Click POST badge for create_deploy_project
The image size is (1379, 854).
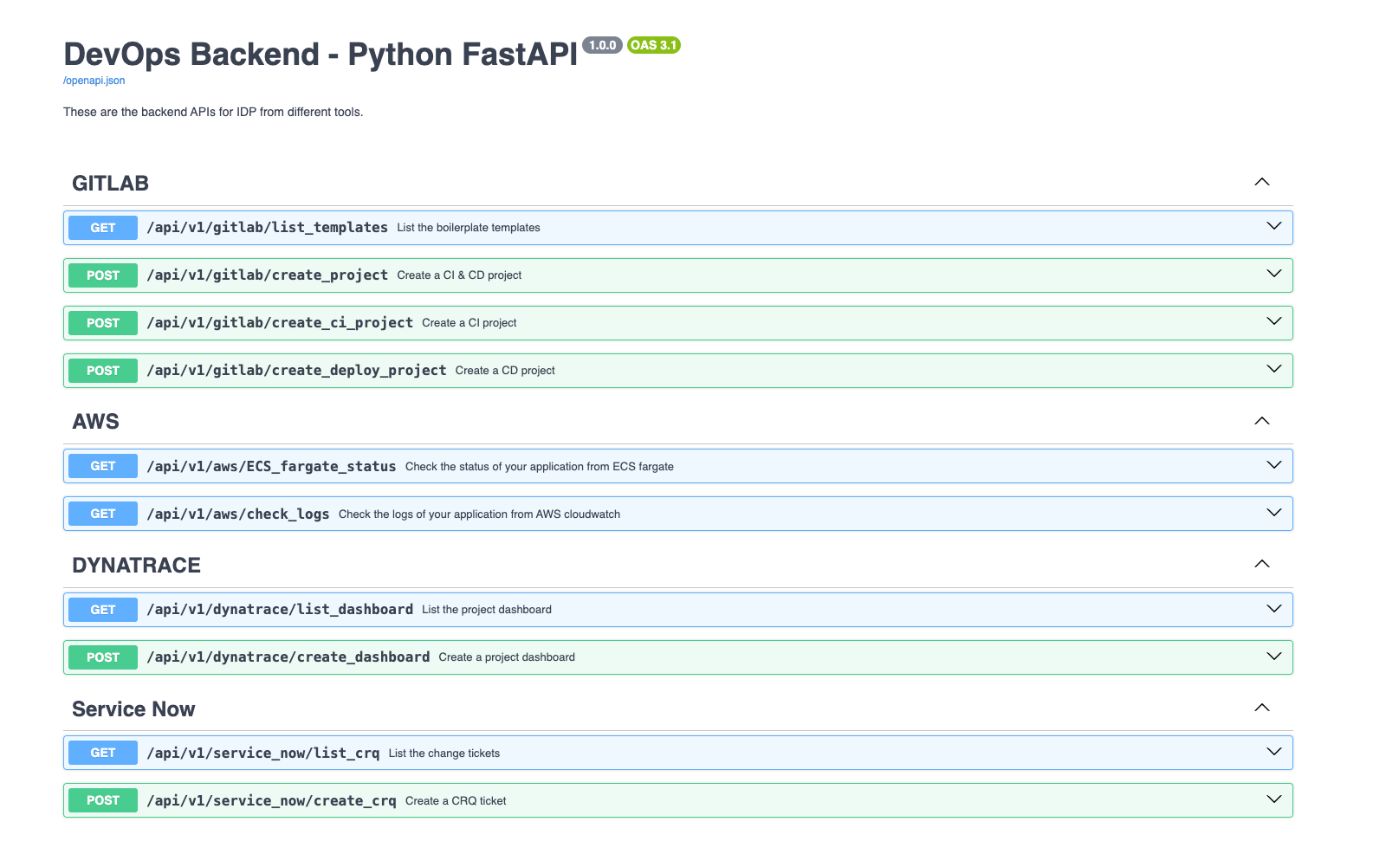point(103,370)
